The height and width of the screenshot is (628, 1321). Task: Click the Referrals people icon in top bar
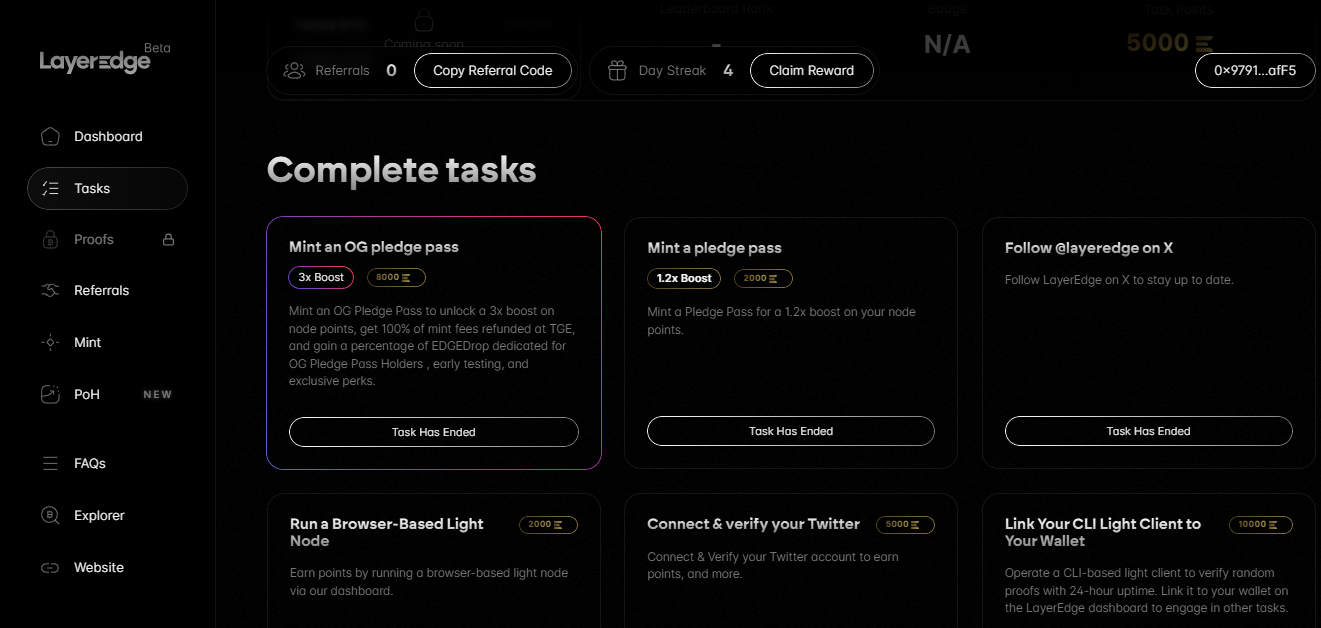point(294,71)
